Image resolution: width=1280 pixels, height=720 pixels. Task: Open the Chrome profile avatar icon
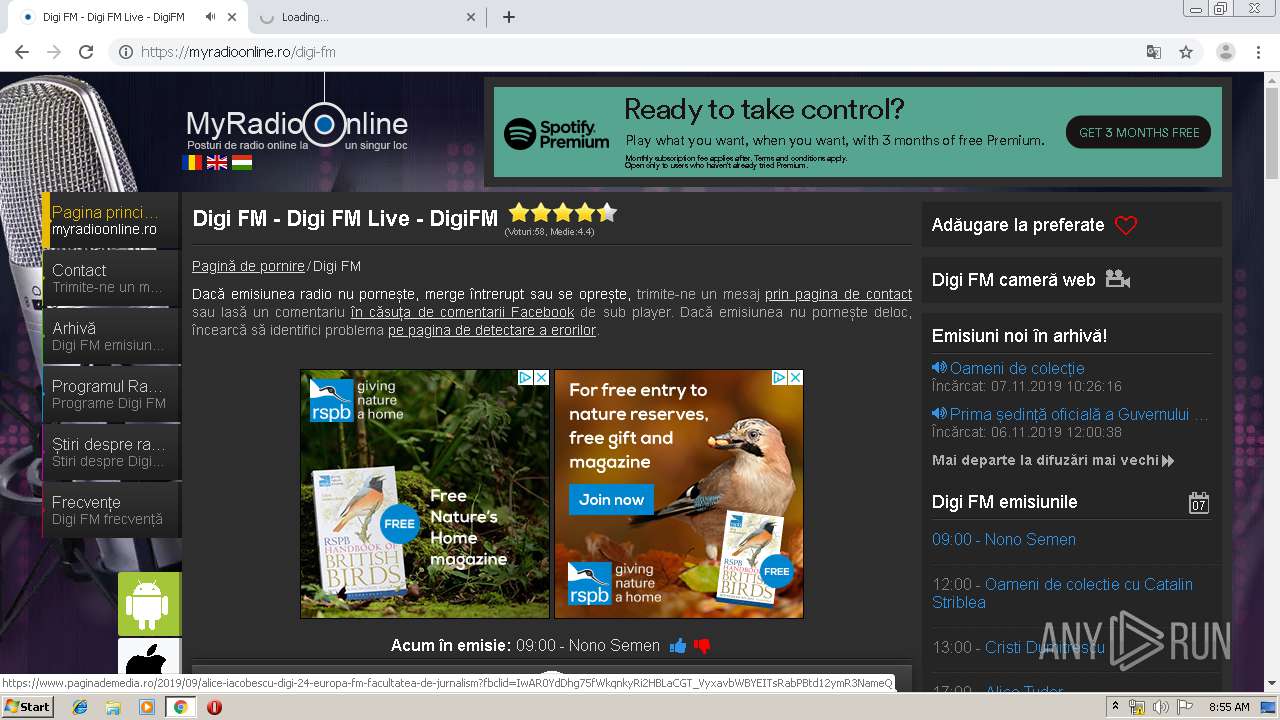click(x=1226, y=52)
